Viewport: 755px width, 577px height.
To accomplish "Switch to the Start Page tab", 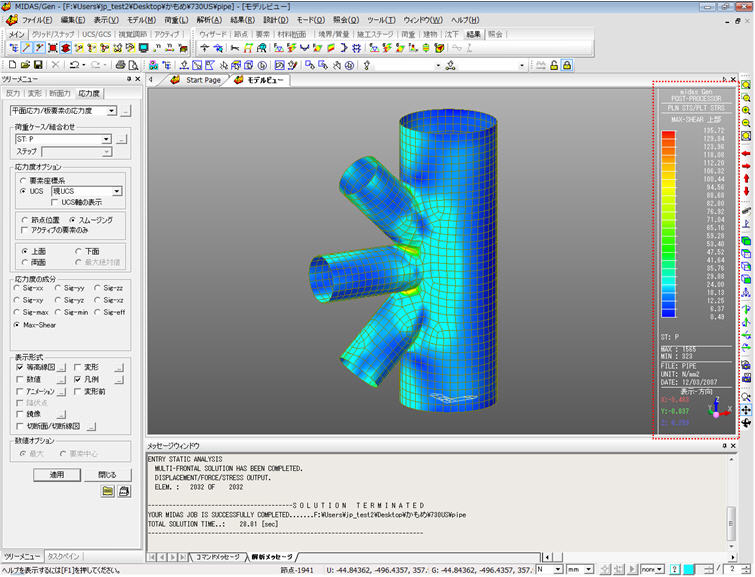I will point(203,80).
